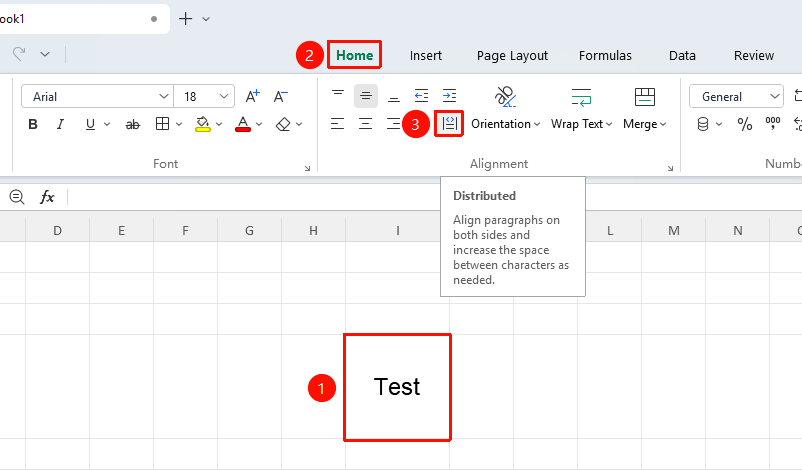802x470 pixels.
Task: Add a new document tab with plus
Action: 185,19
